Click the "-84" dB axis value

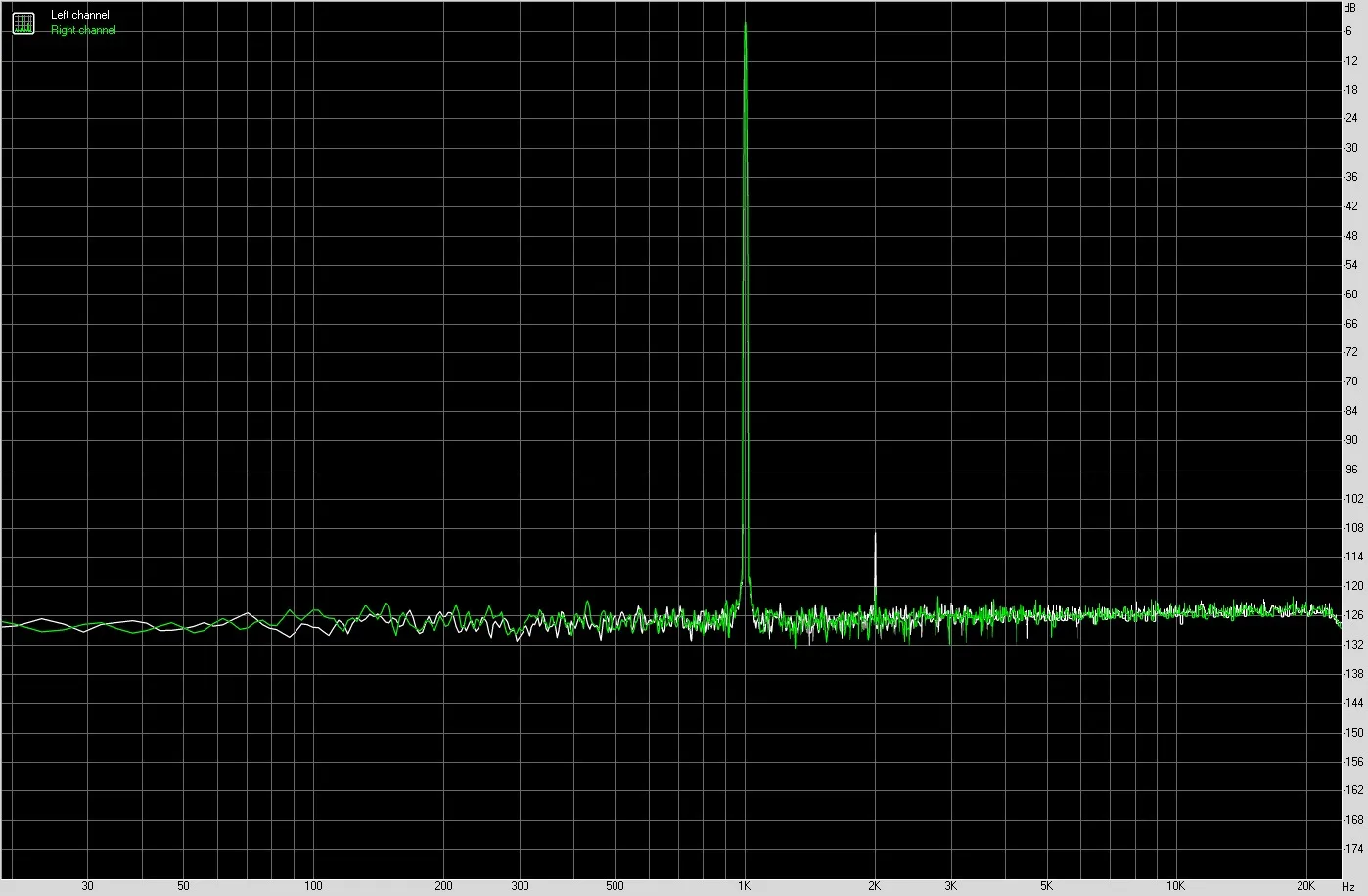tap(1350, 411)
